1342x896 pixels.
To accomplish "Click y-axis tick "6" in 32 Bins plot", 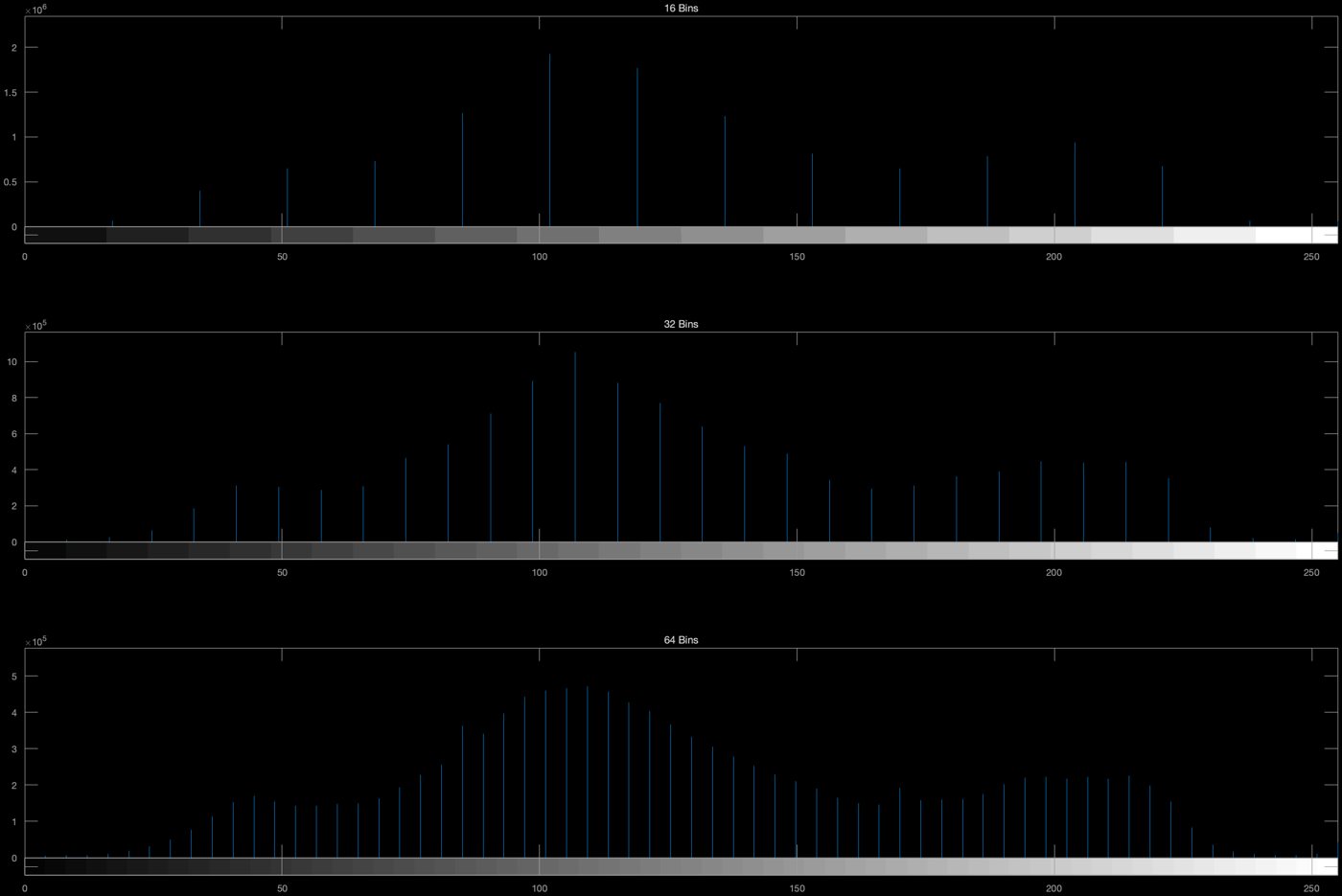I will tap(16, 434).
